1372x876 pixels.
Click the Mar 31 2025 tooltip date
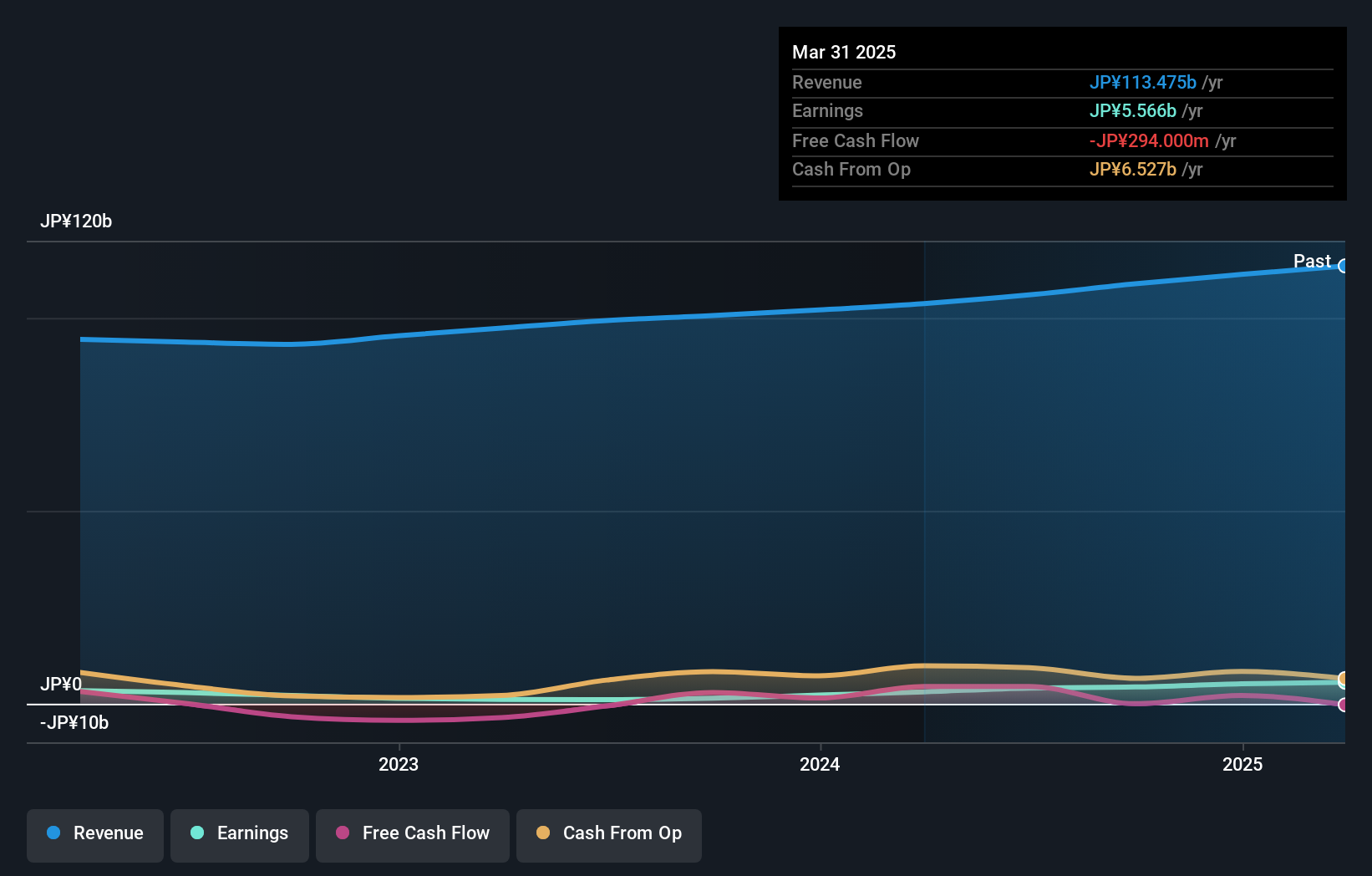[x=844, y=52]
